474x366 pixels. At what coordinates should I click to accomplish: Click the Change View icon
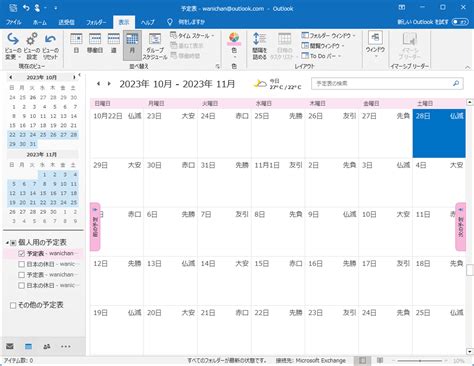coord(13,46)
